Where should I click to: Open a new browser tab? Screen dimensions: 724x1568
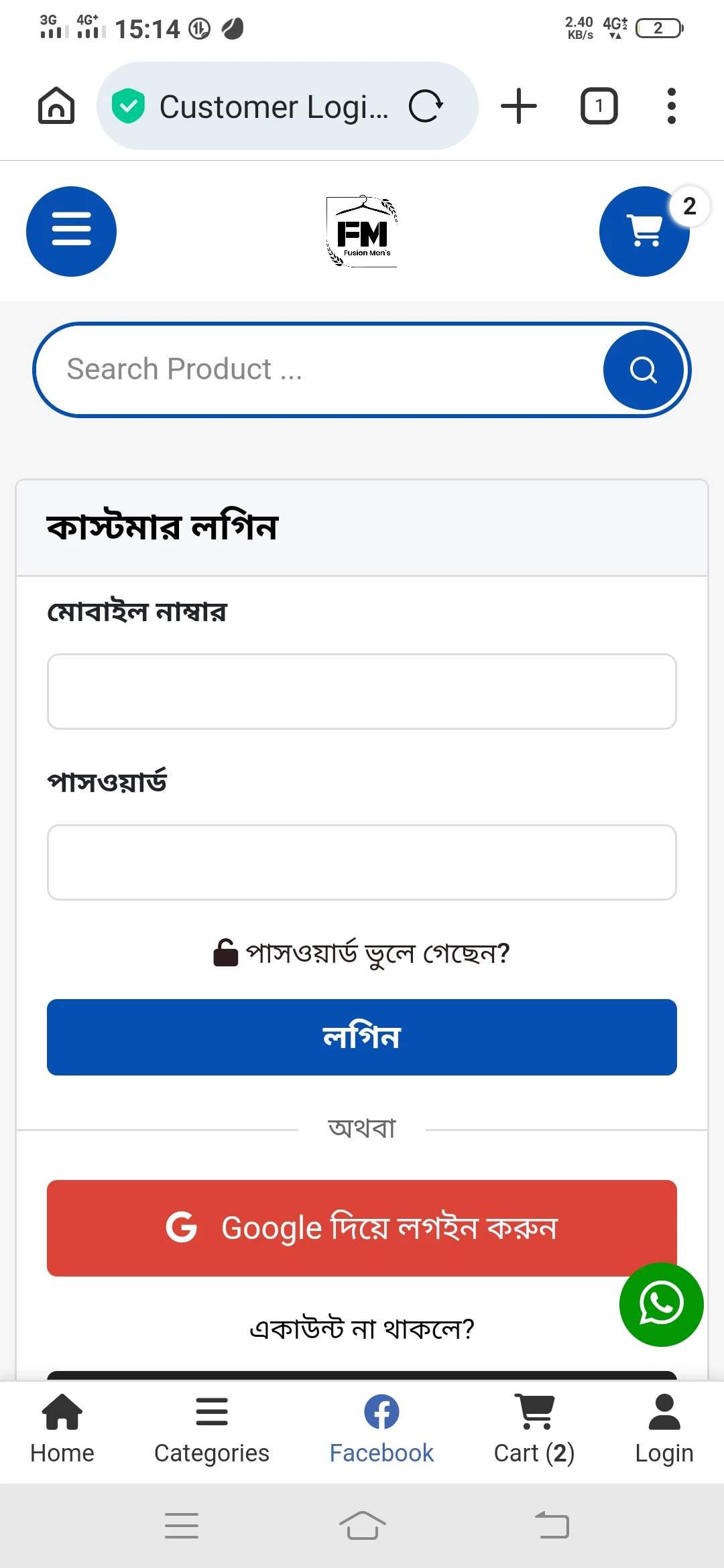[x=519, y=106]
